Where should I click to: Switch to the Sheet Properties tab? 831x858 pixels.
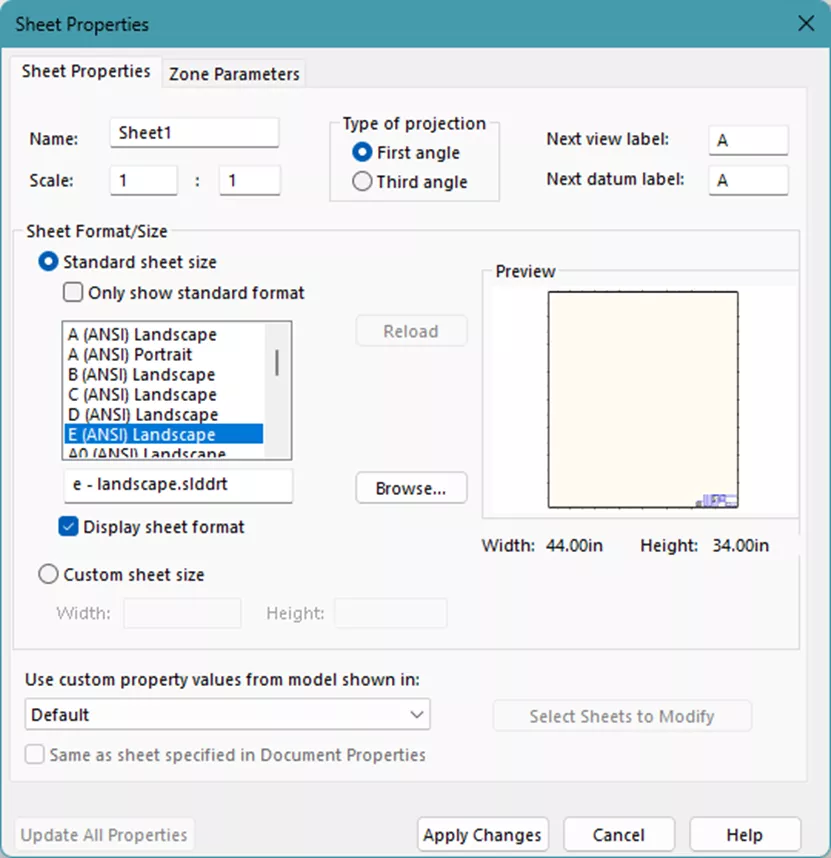[x=86, y=72]
